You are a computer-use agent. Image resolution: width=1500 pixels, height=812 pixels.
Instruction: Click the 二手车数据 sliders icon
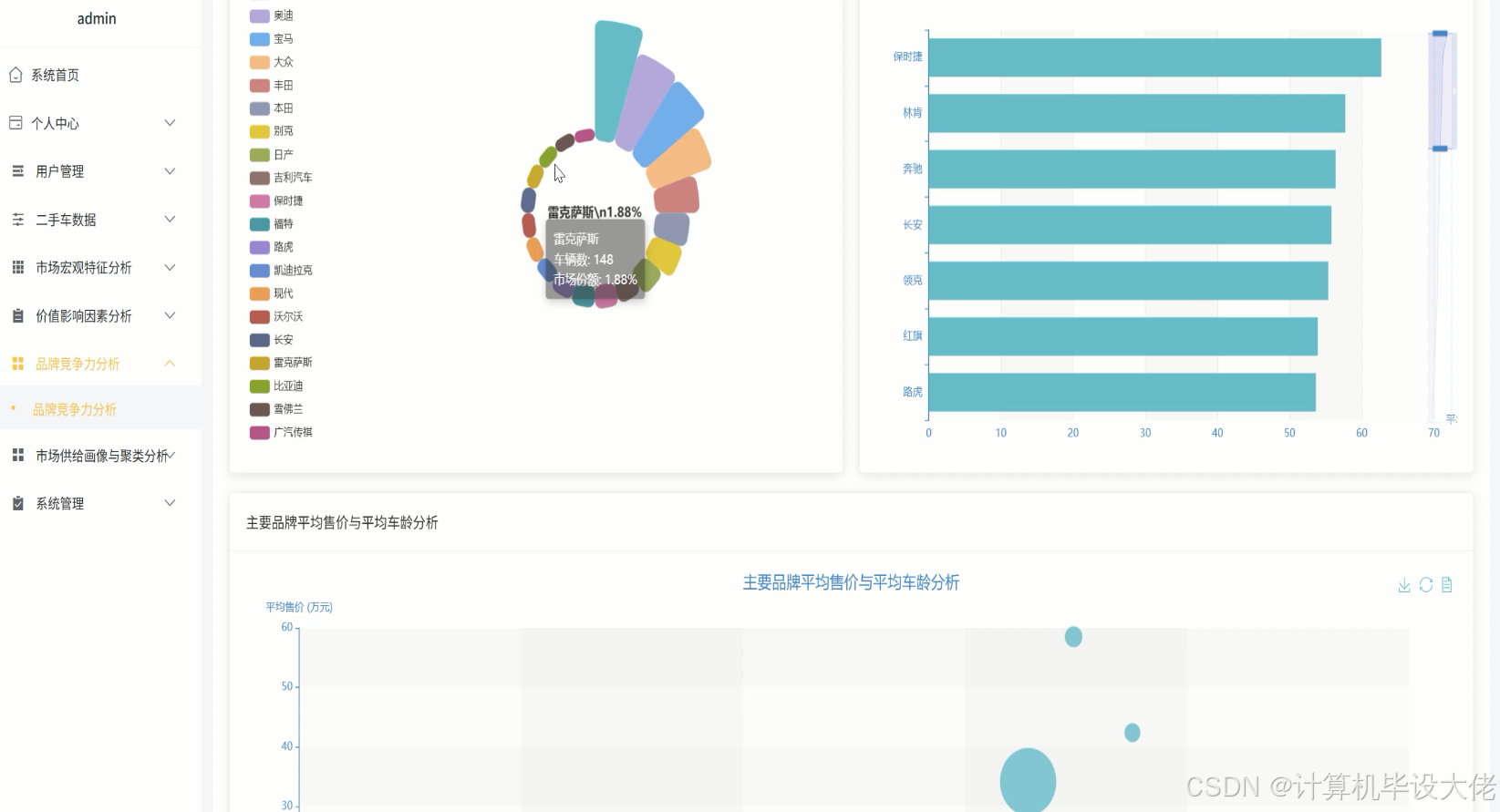tap(17, 220)
